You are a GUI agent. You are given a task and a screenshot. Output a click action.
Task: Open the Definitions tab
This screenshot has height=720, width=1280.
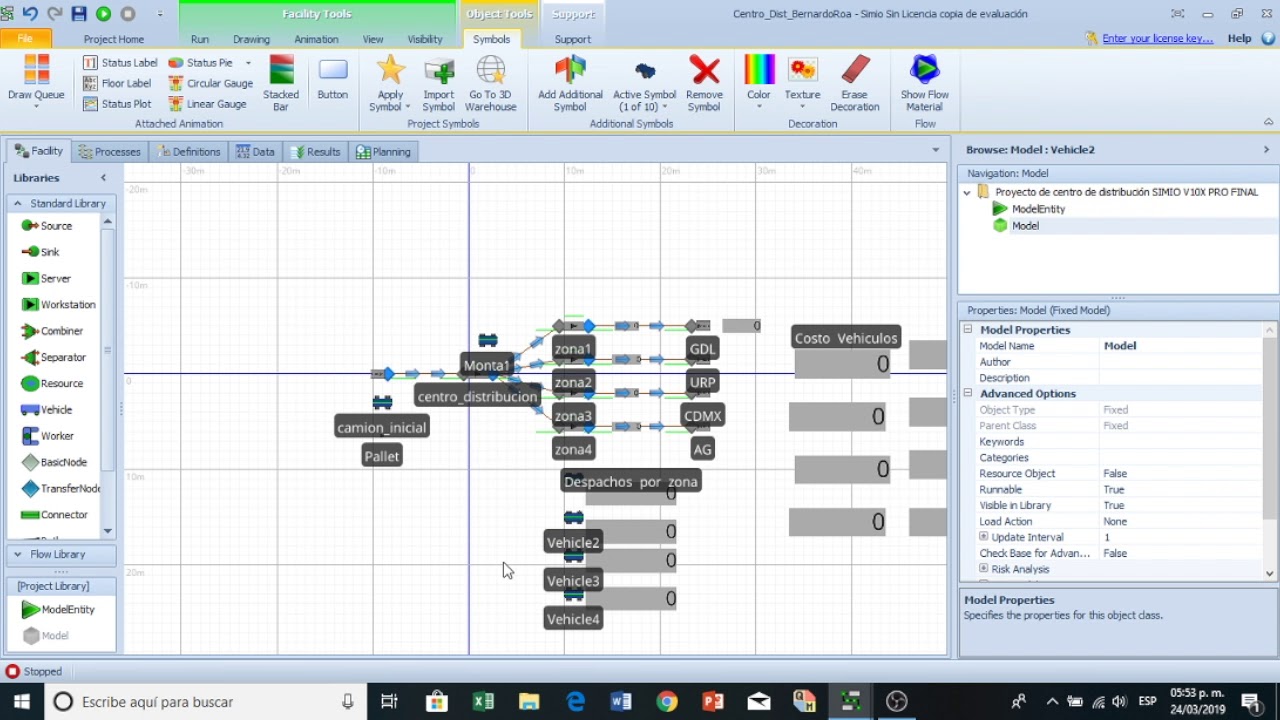[x=188, y=152]
